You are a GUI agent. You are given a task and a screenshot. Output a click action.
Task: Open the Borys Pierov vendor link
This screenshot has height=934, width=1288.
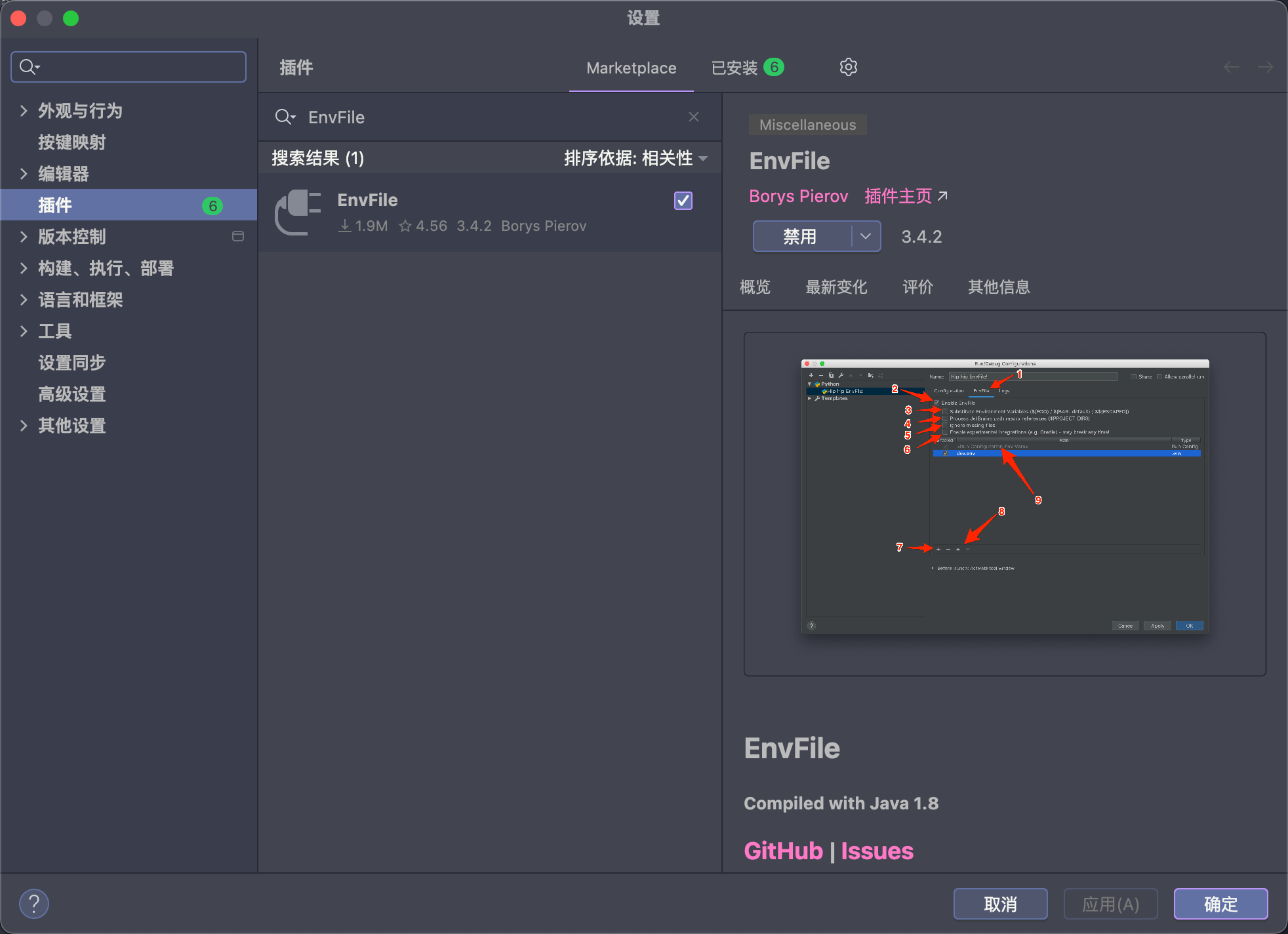[798, 196]
